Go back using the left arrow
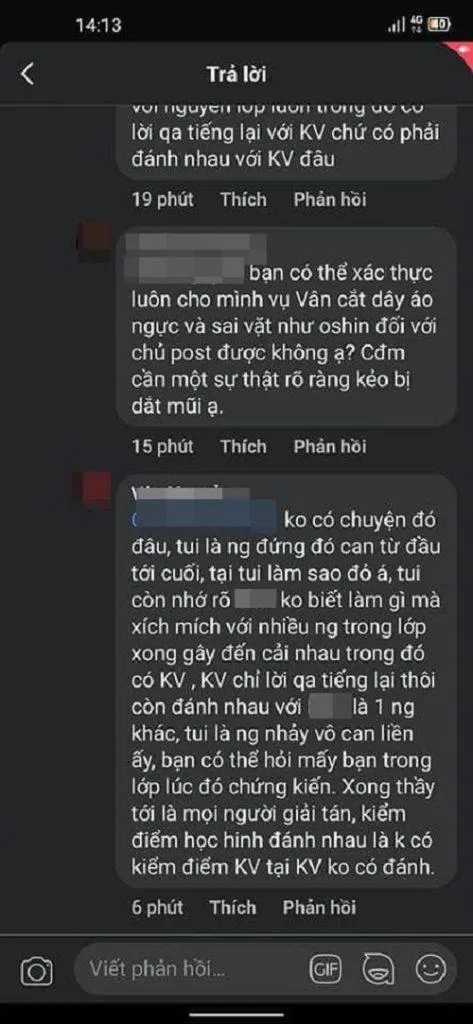Screen dimensions: 473x1024 click(27, 74)
